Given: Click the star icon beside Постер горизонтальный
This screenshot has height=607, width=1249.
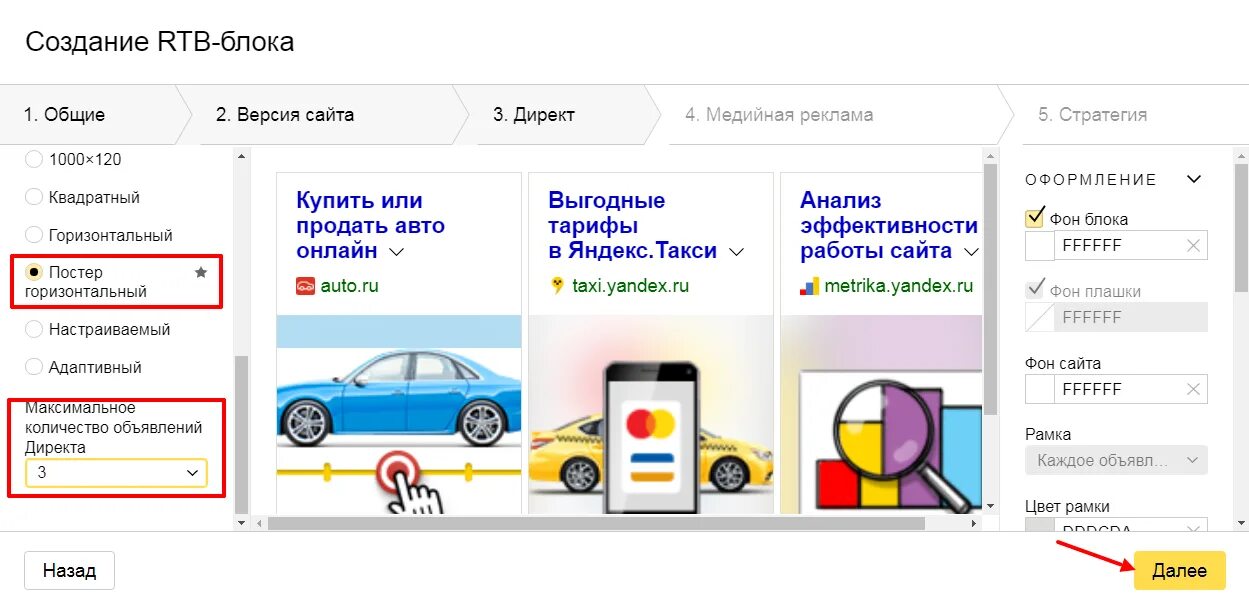Looking at the screenshot, I should click(x=201, y=272).
